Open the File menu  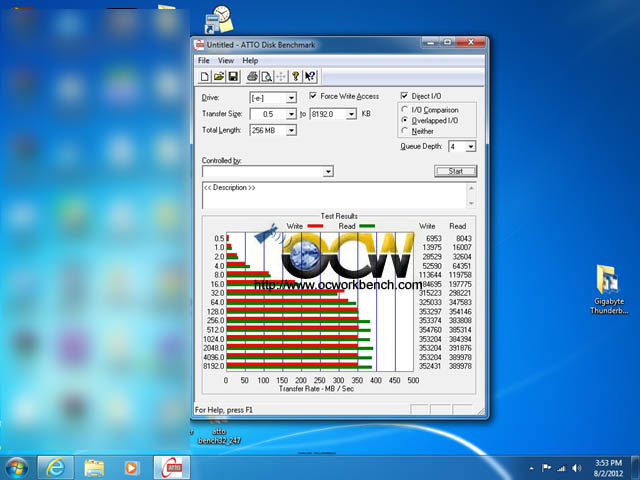click(204, 61)
